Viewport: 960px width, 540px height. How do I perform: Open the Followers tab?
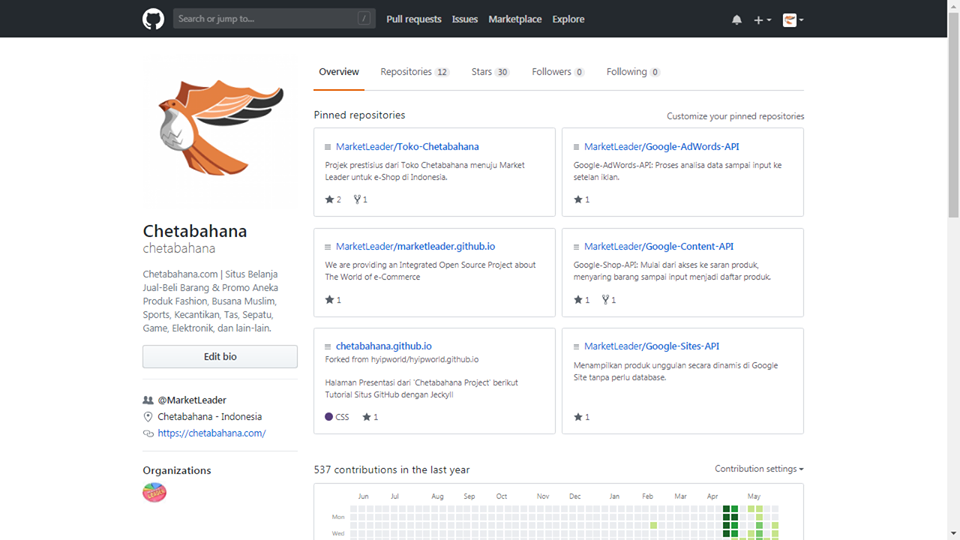click(x=558, y=72)
